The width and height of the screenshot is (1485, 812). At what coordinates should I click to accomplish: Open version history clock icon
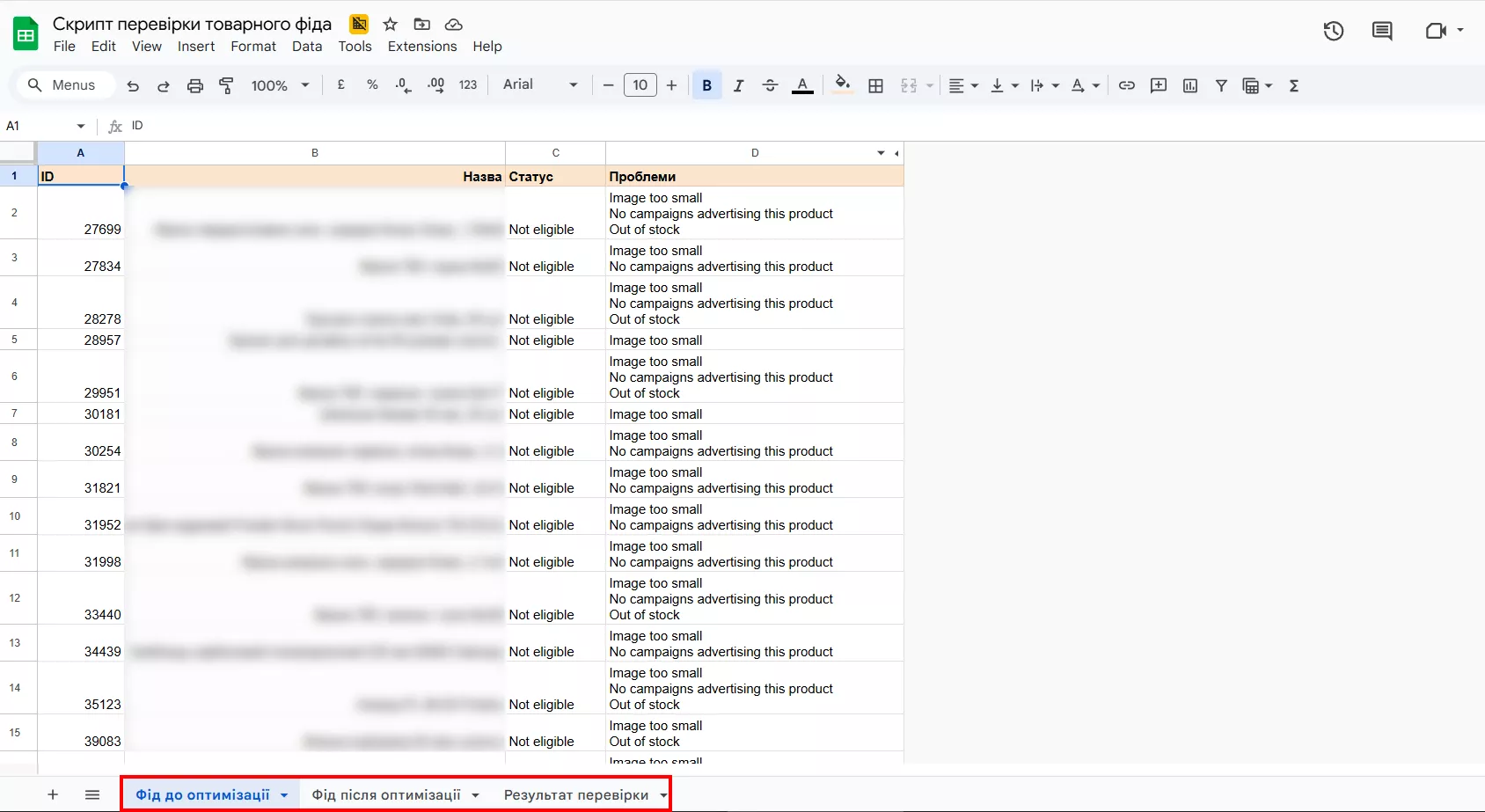click(x=1333, y=31)
